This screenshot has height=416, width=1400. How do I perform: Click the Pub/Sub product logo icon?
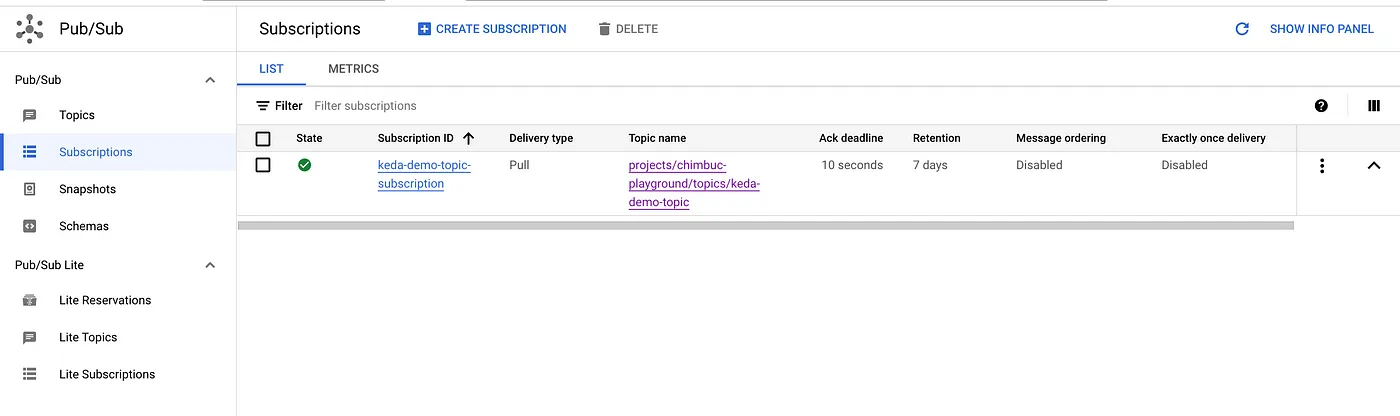pos(30,28)
